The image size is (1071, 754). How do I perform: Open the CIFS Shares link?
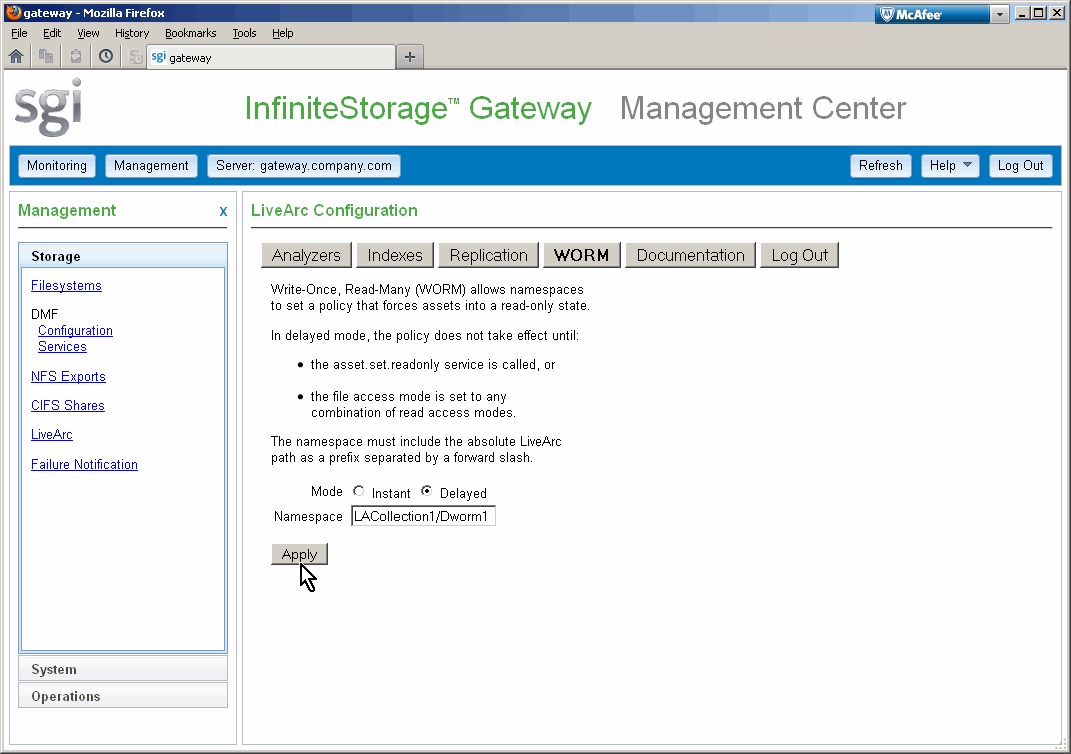[68, 406]
